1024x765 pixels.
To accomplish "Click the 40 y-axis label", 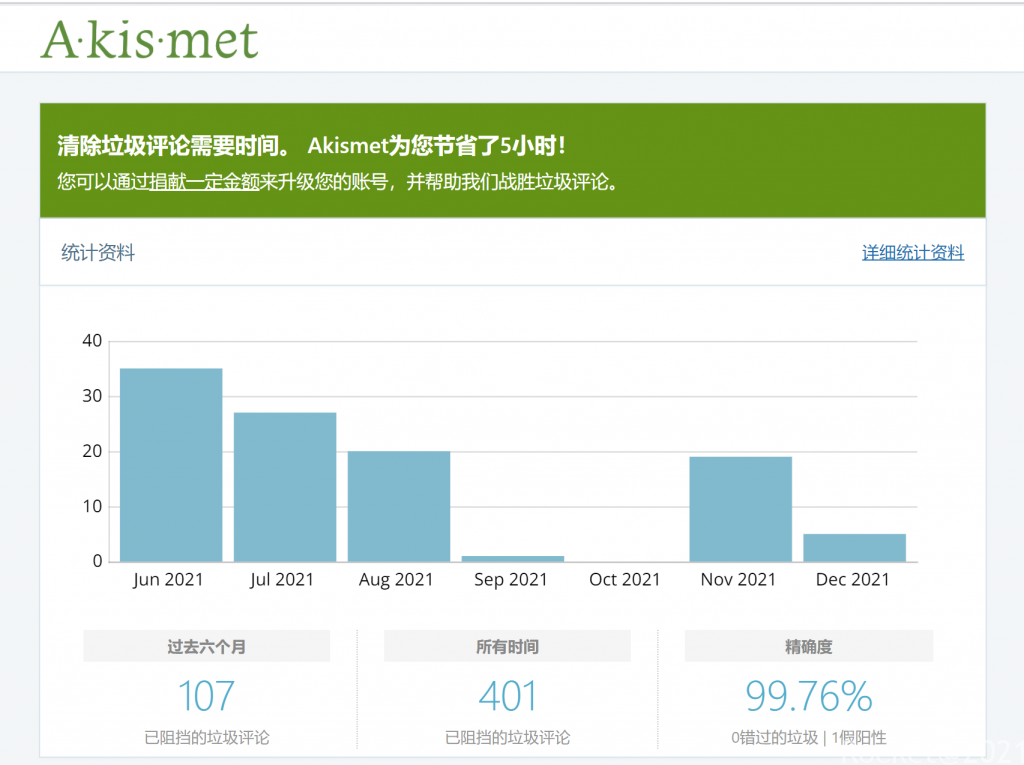I will 92,341.
